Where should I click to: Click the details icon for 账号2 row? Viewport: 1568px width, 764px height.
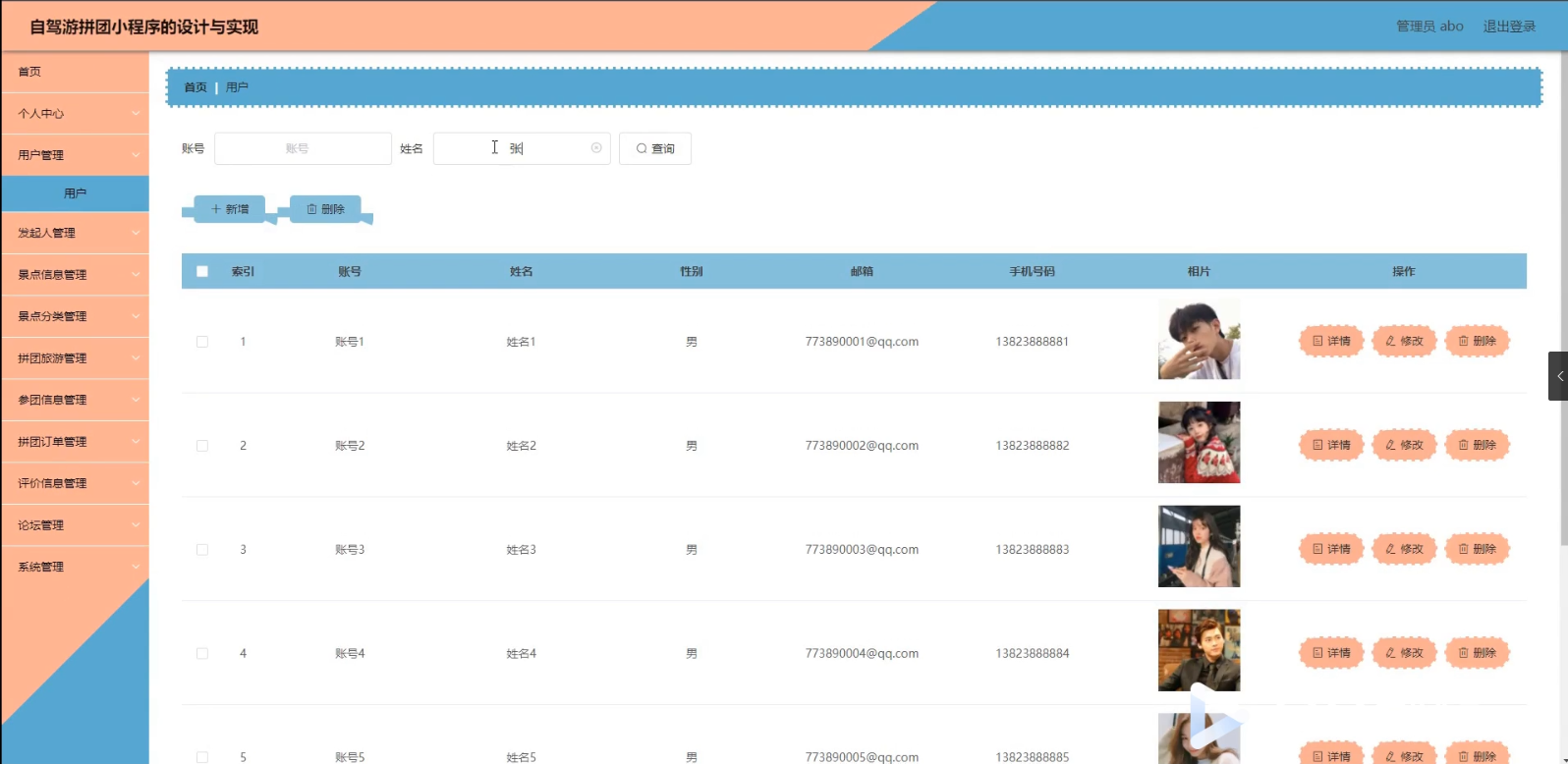click(x=1317, y=446)
